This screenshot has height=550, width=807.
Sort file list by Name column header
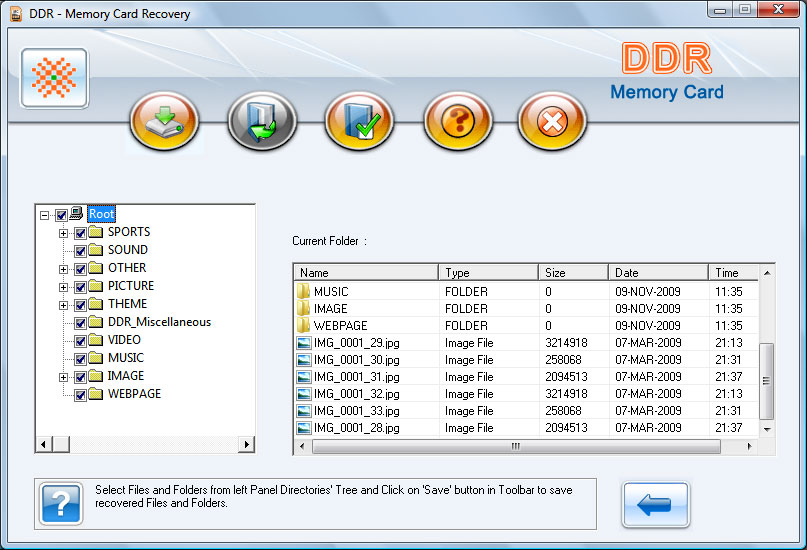pos(366,272)
